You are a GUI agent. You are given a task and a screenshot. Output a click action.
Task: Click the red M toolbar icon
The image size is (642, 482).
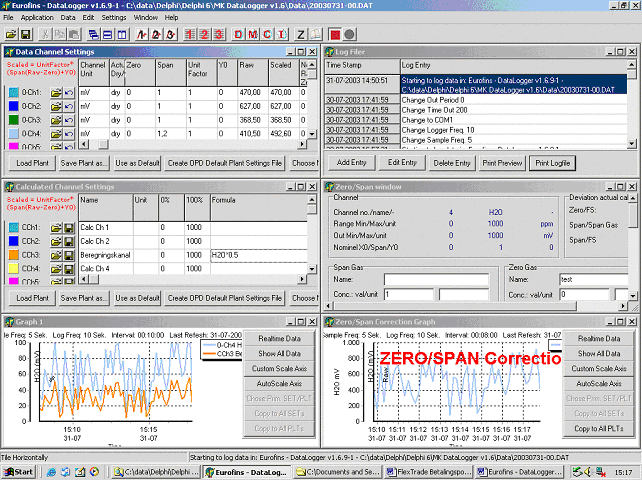coord(253,34)
